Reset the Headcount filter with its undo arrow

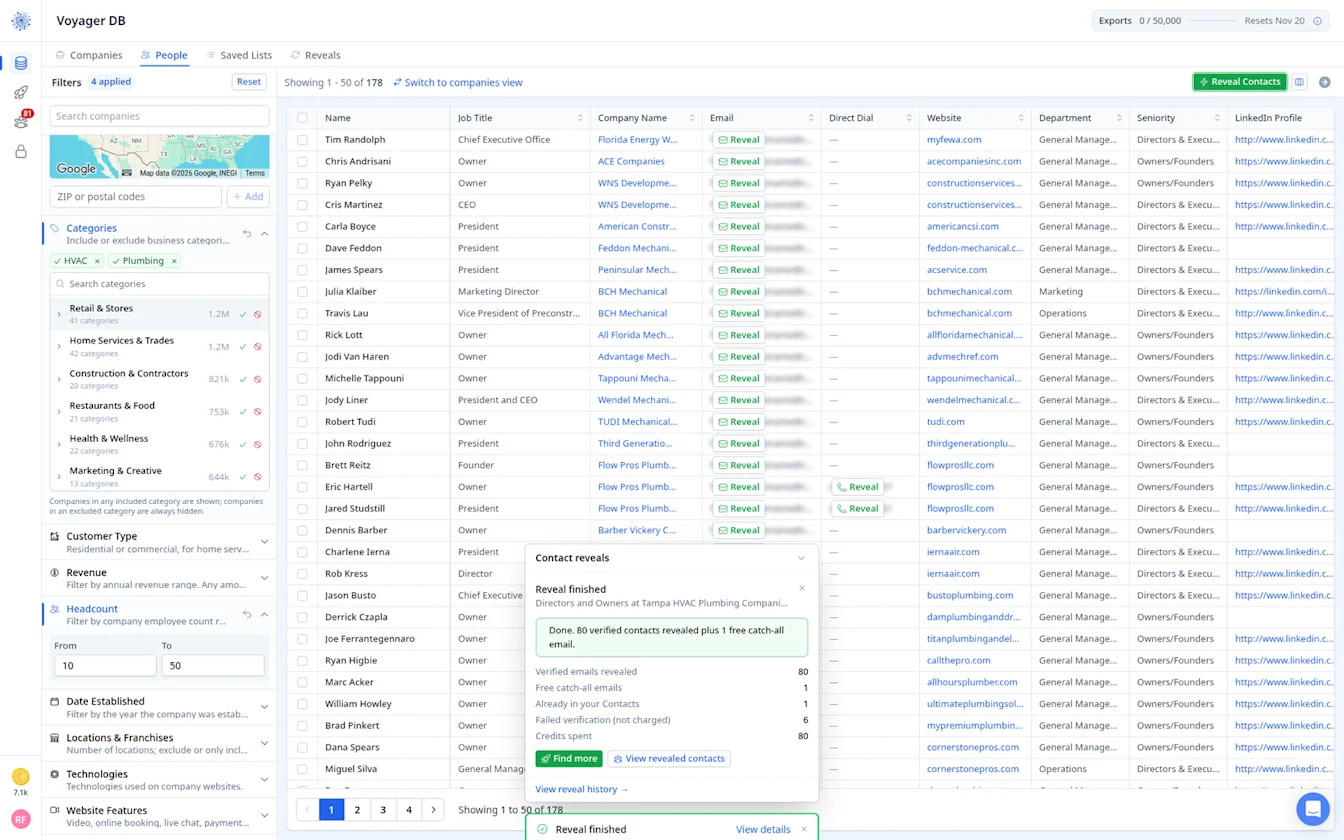click(247, 614)
